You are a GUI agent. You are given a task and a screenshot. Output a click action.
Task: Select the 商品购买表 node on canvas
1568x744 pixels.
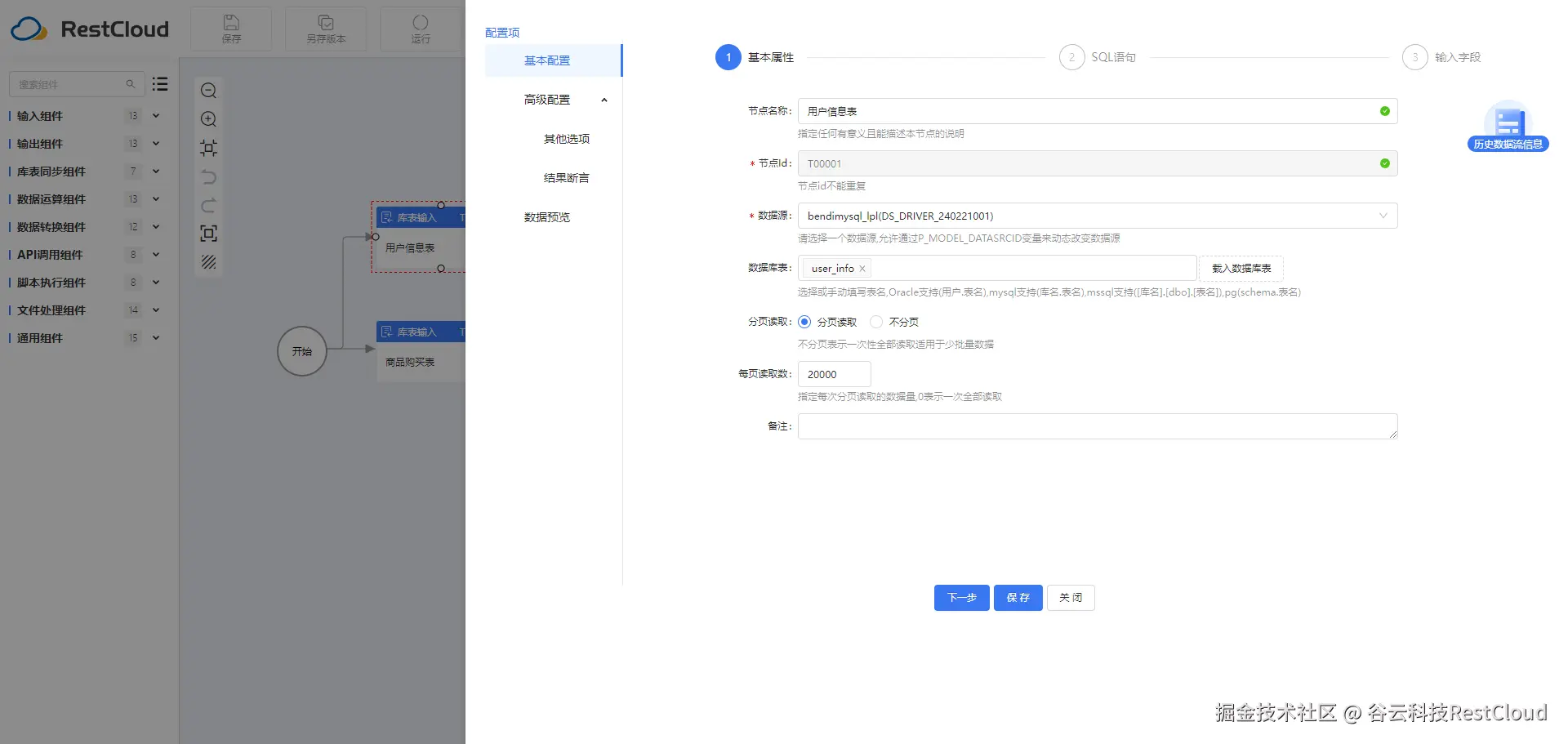click(x=421, y=351)
